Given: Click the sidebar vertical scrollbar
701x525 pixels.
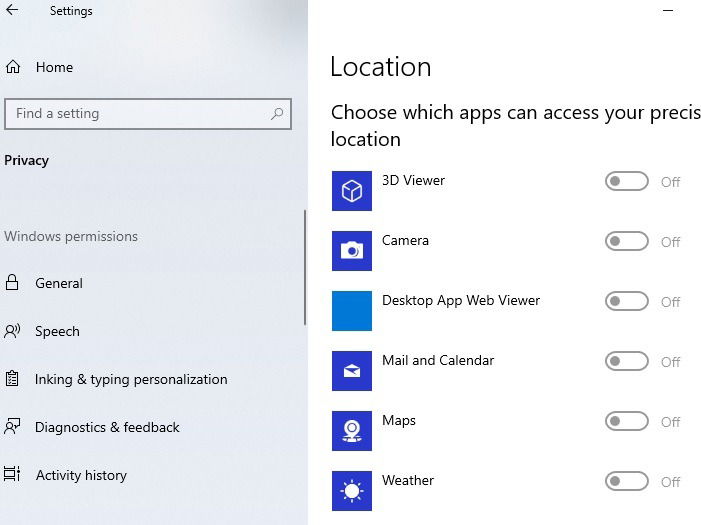Looking at the screenshot, I should coord(305,267).
